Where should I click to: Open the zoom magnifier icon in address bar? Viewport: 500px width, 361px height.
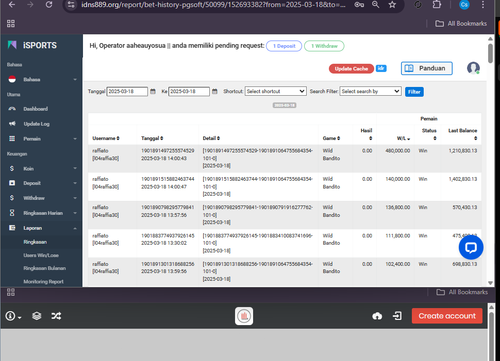[x=376, y=5]
